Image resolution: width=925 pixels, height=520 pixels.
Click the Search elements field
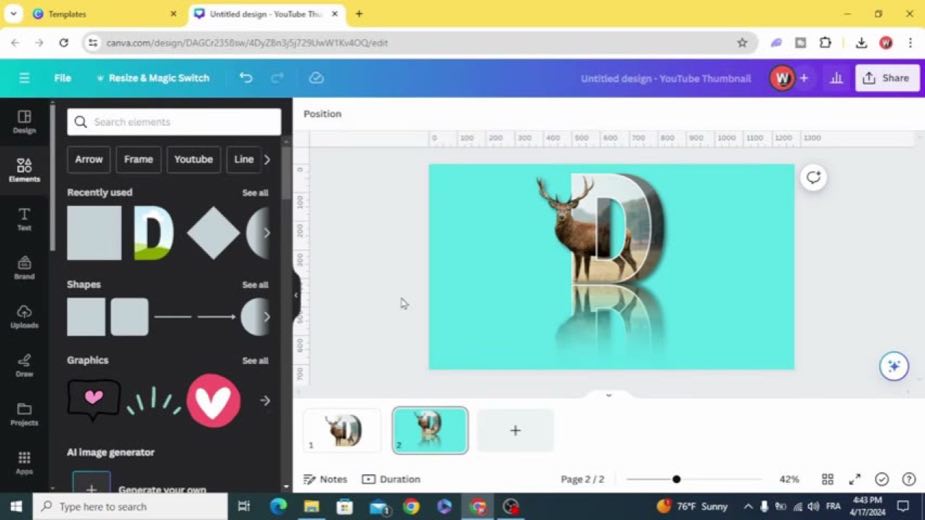click(x=174, y=122)
